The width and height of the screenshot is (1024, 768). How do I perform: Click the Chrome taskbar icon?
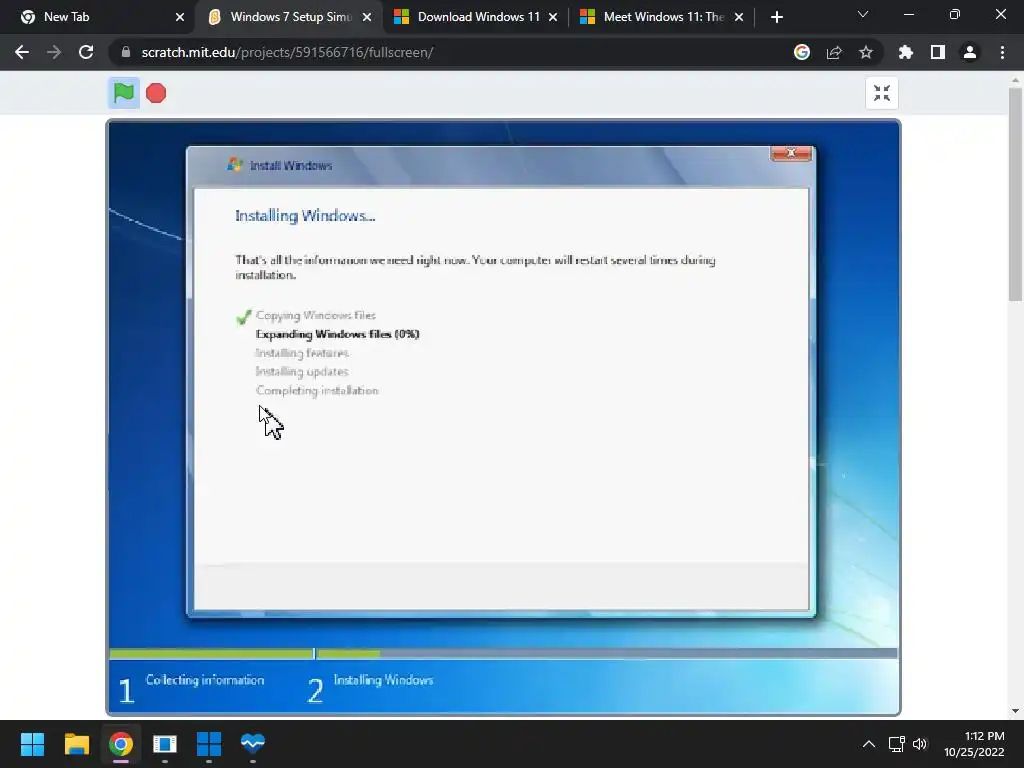click(121, 744)
